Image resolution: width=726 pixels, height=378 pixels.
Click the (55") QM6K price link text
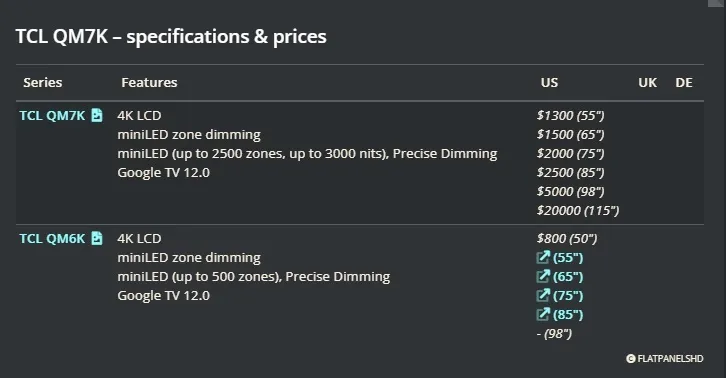point(568,258)
